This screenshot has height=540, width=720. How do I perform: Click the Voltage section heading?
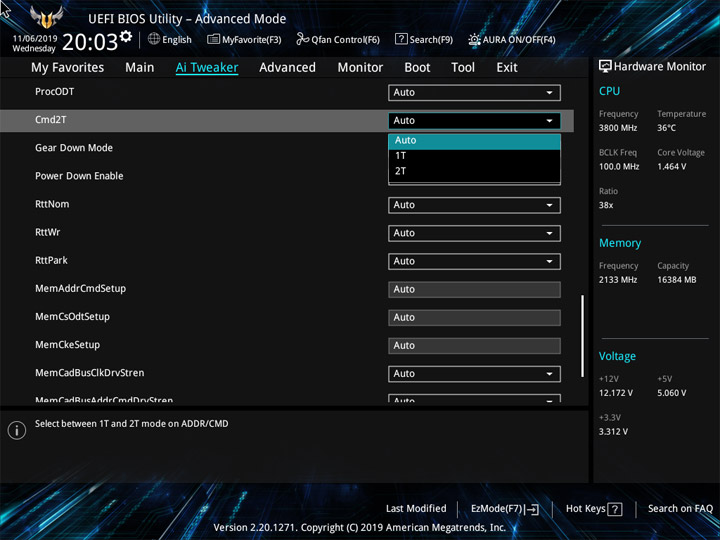[x=617, y=356]
